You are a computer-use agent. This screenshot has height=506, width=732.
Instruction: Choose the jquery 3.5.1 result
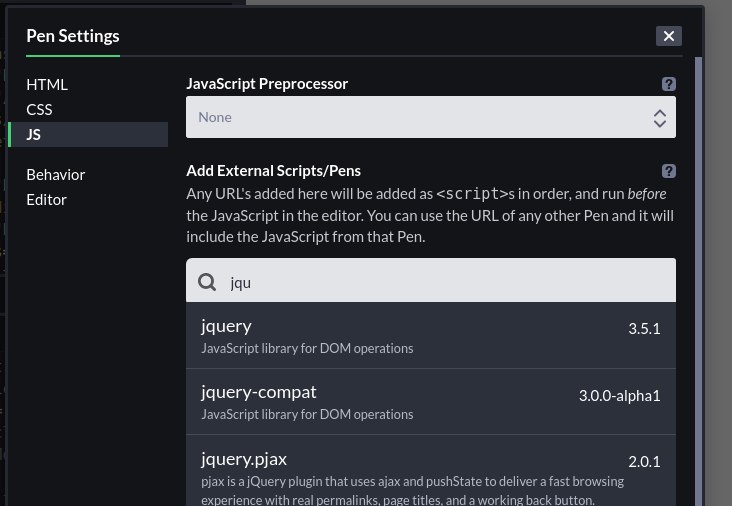tap(430, 335)
